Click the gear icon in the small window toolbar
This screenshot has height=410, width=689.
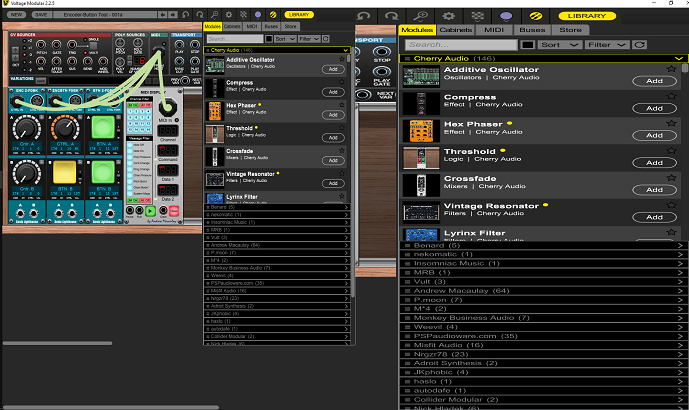tap(228, 15)
